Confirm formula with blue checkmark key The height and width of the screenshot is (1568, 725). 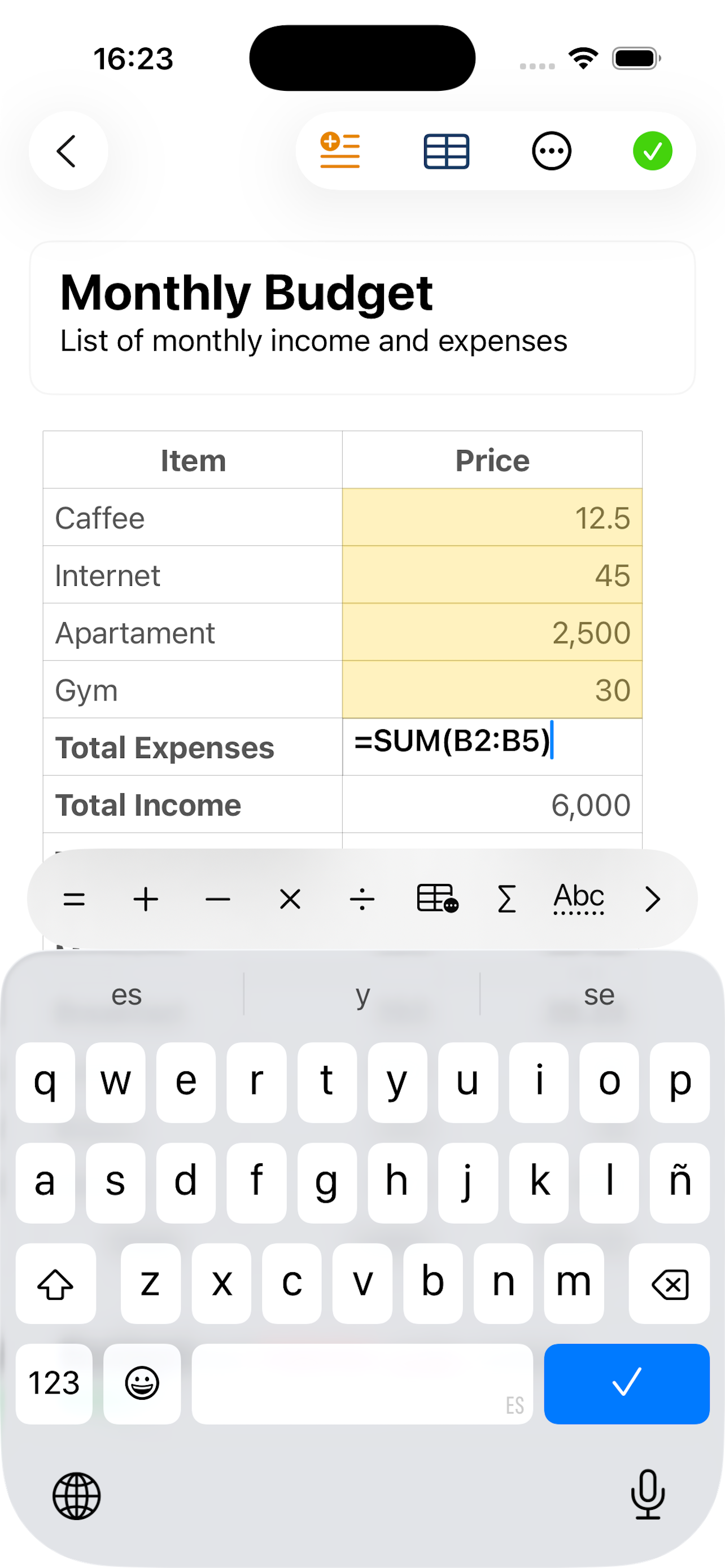tap(626, 1383)
